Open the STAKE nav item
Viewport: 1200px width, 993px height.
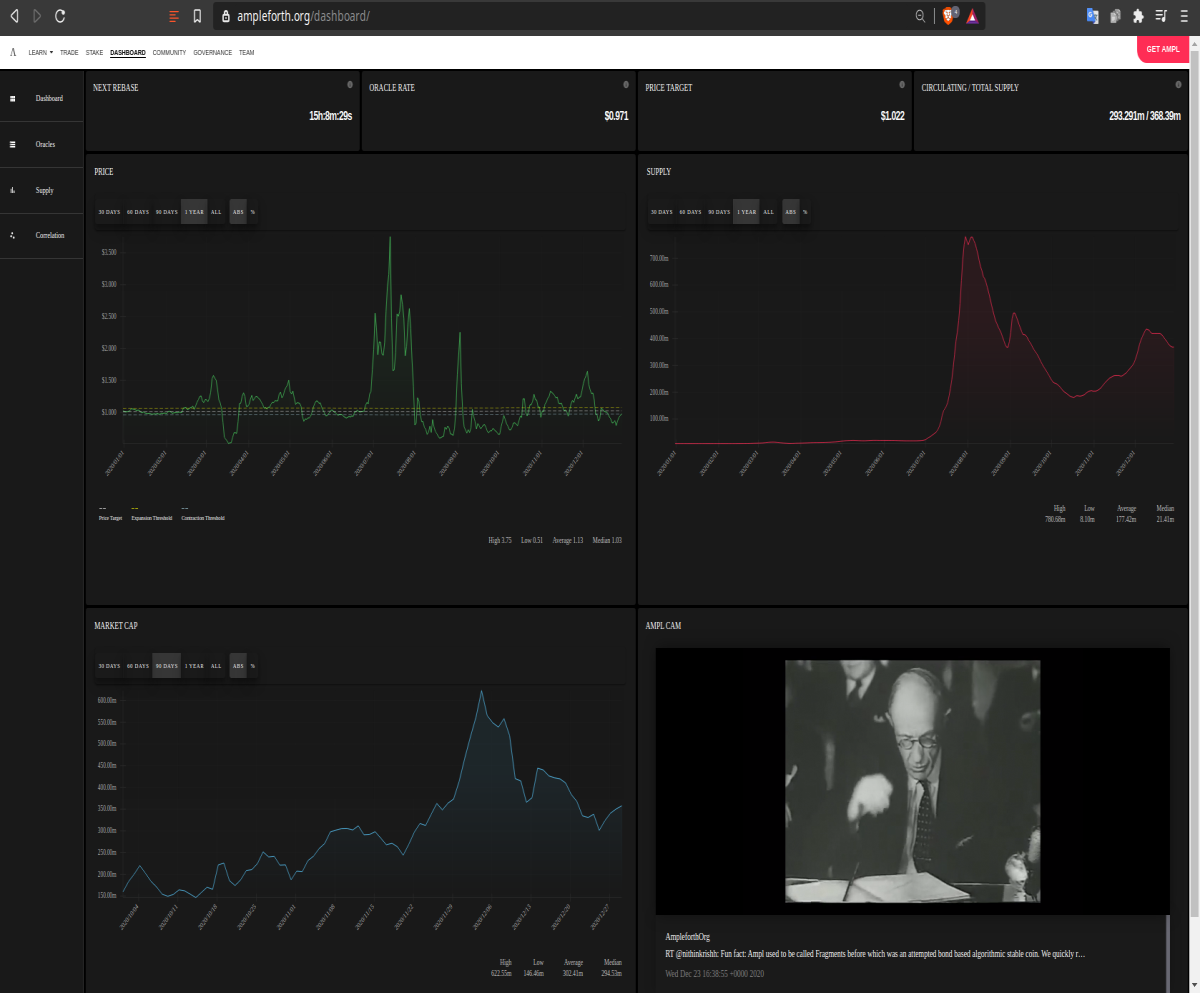click(95, 52)
